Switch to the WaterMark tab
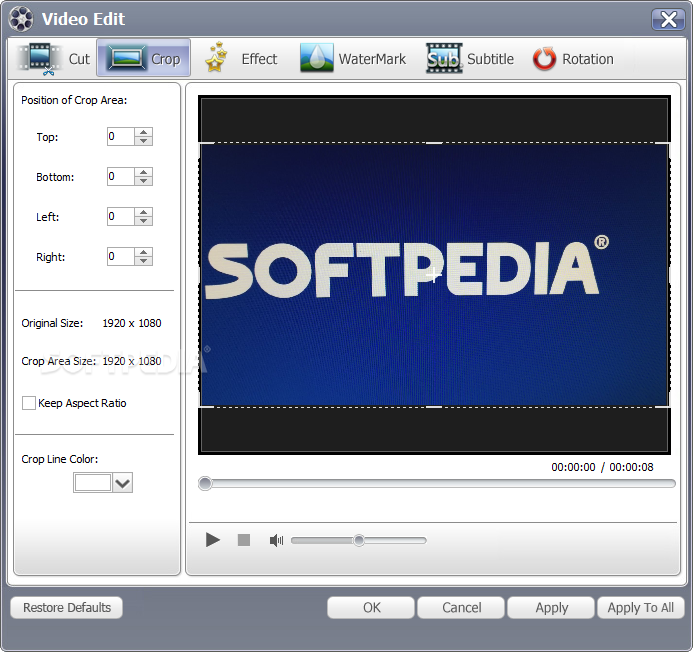The height and width of the screenshot is (652, 693). coord(353,58)
